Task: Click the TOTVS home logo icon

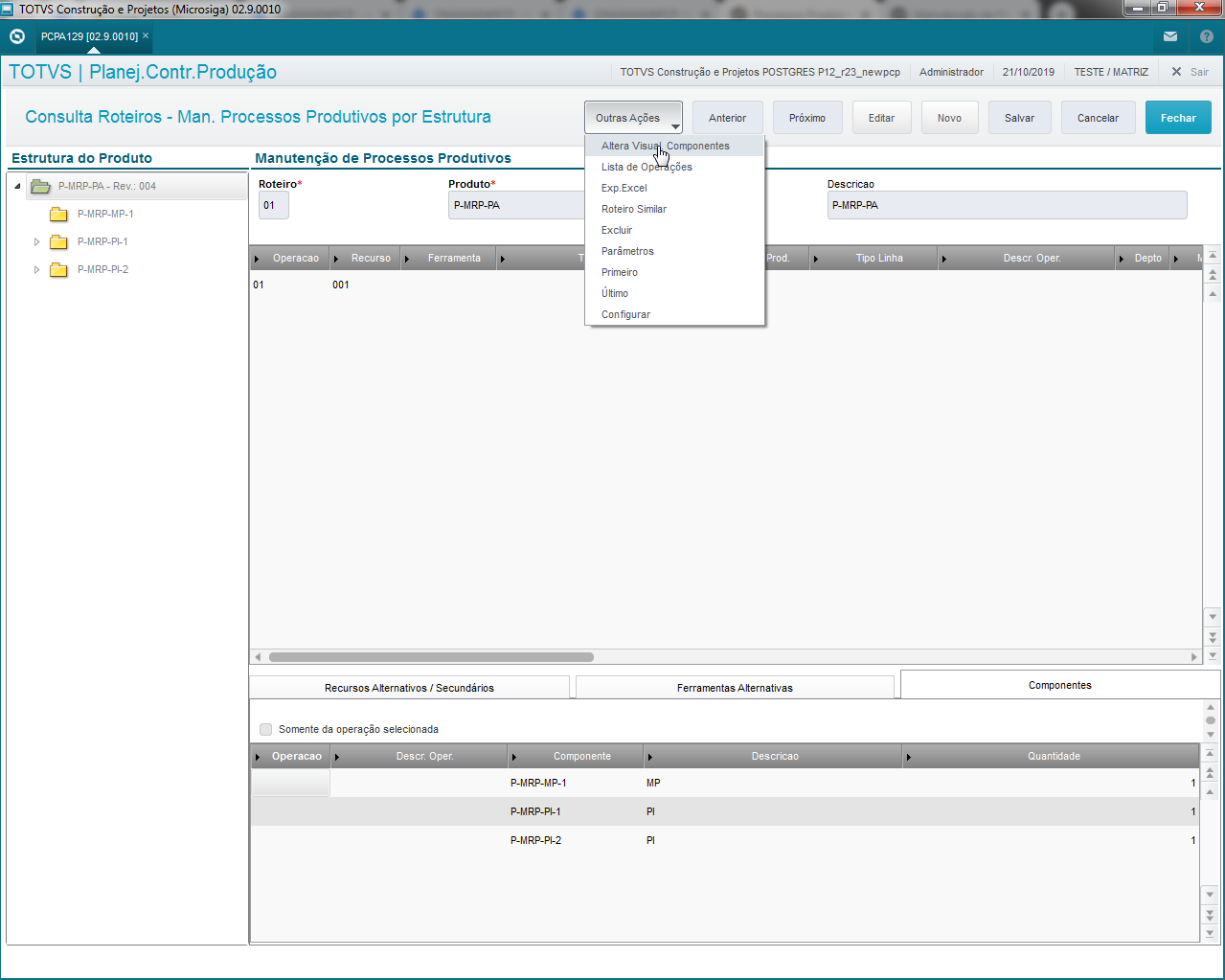Action: [17, 36]
